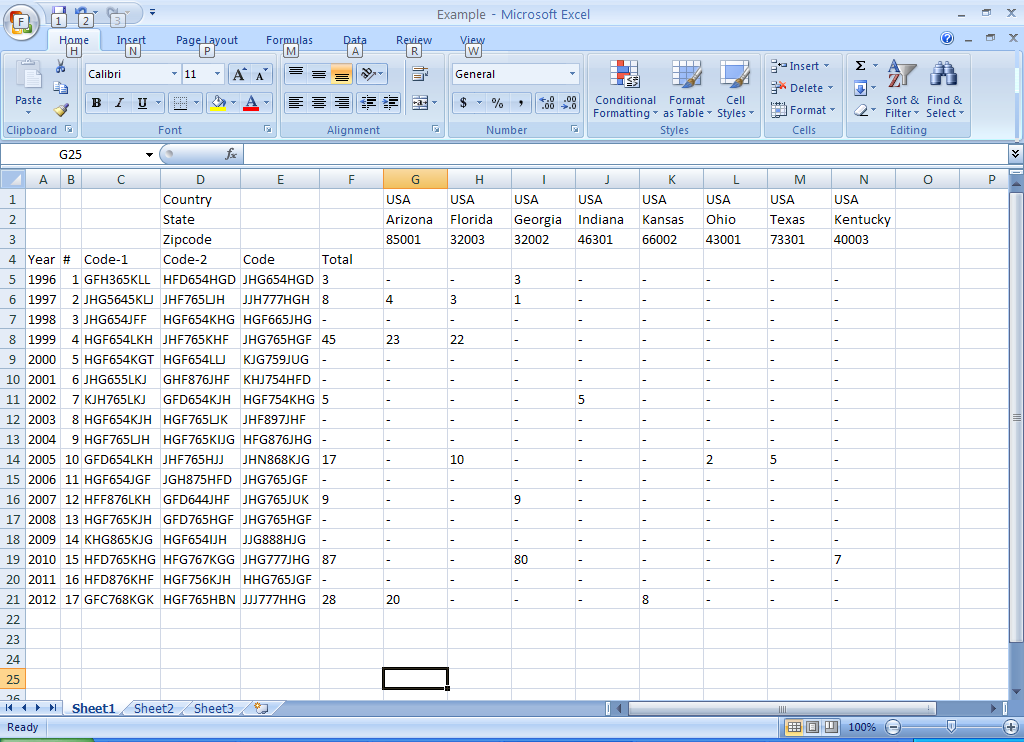Open Conditional Formatting in Styles group
1024x742 pixels.
click(625, 90)
